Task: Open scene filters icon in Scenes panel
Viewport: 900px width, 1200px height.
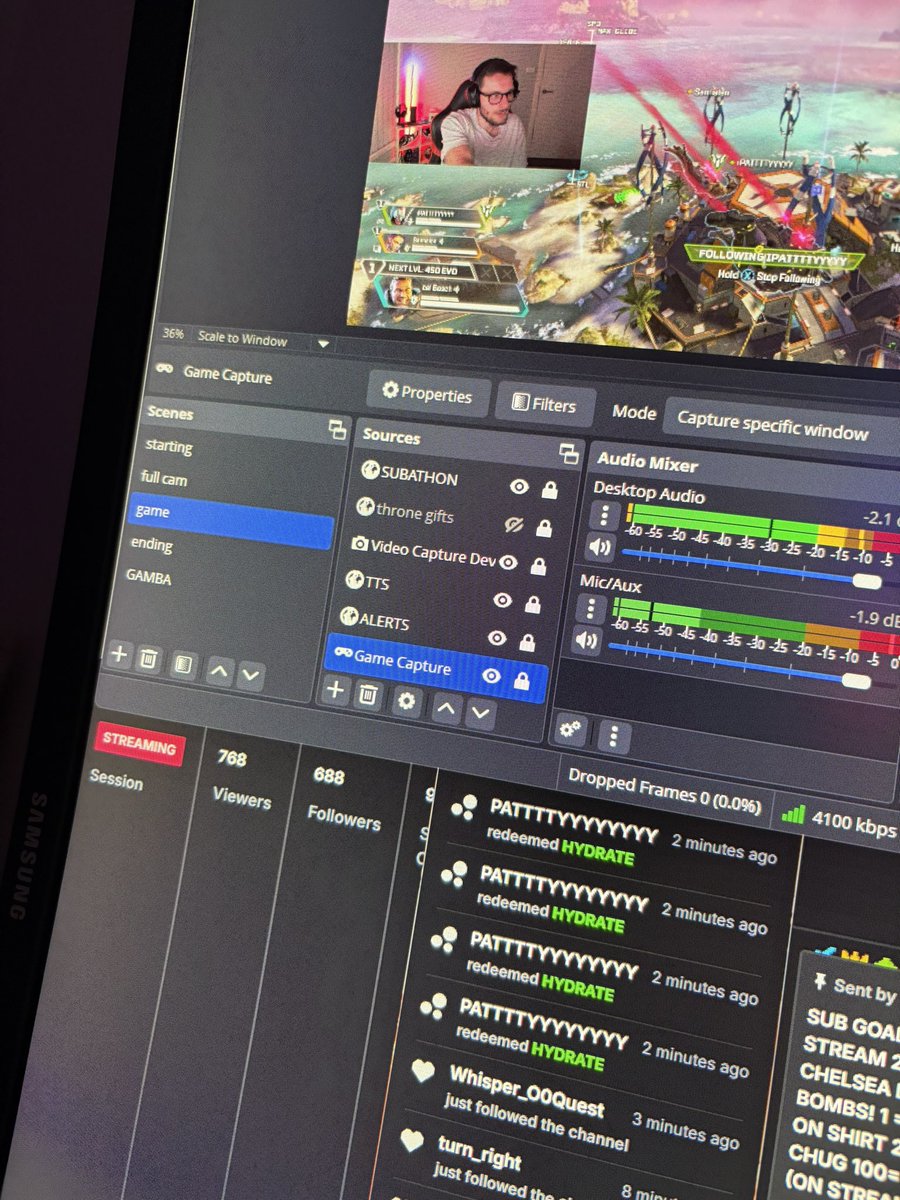Action: [x=182, y=665]
